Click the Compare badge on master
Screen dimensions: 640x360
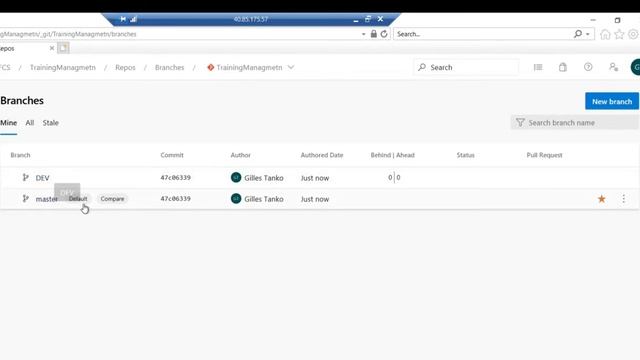coord(112,199)
